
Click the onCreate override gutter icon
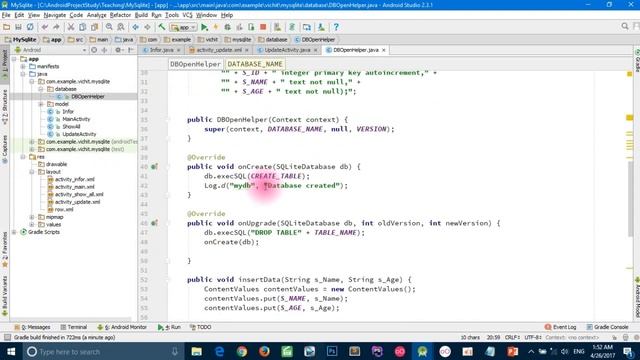click(x=154, y=167)
